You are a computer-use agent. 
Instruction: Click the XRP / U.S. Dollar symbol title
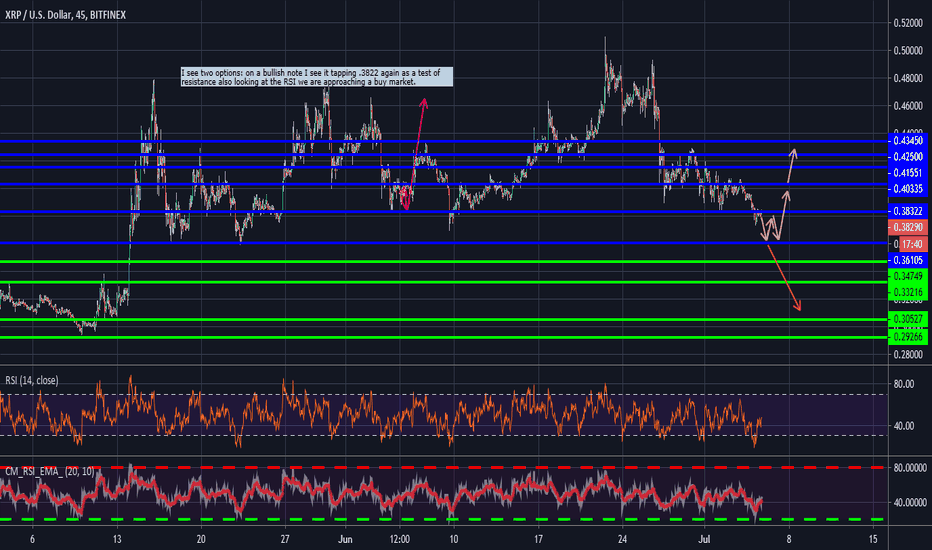pyautogui.click(x=65, y=15)
